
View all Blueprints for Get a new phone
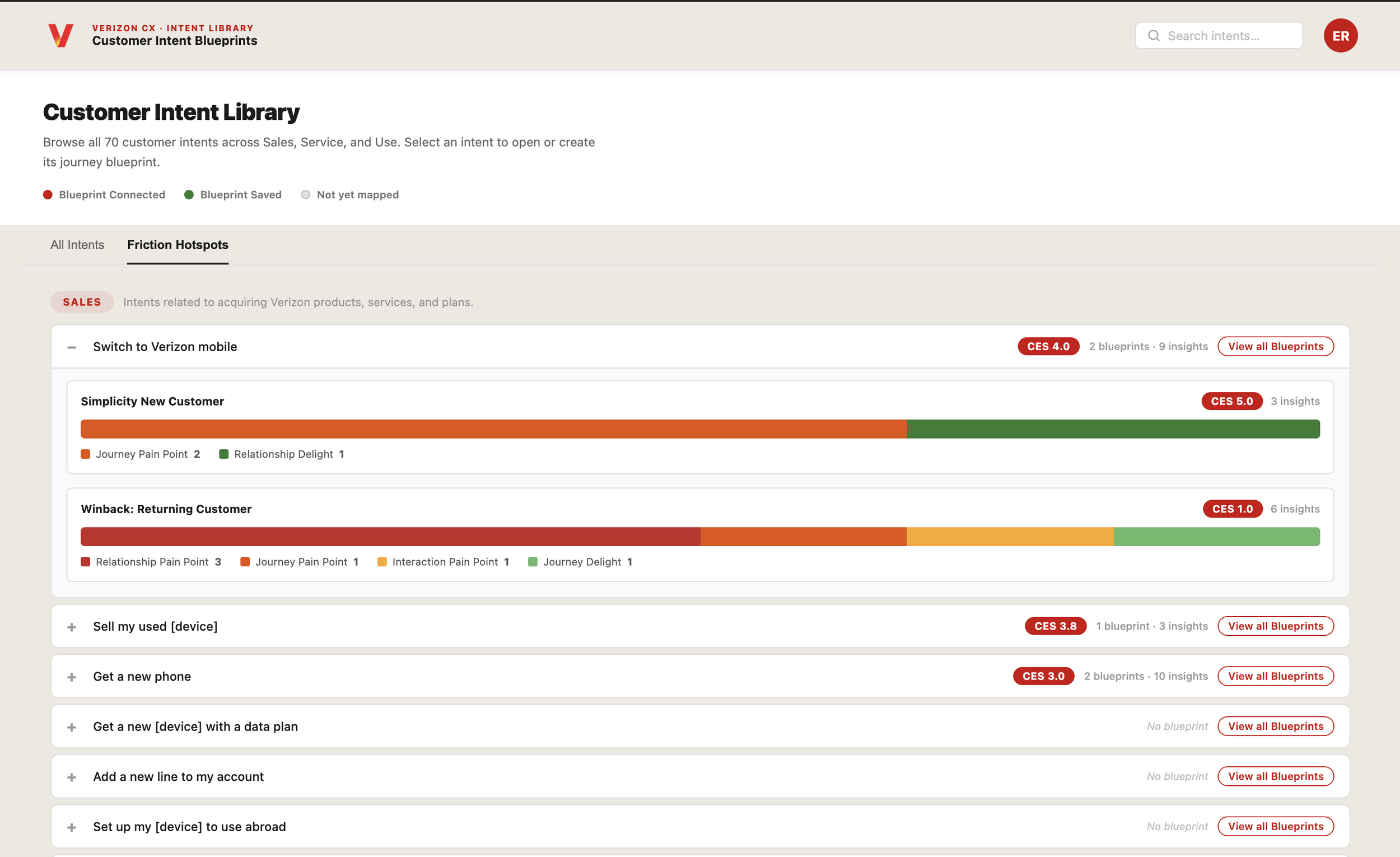[x=1275, y=676]
